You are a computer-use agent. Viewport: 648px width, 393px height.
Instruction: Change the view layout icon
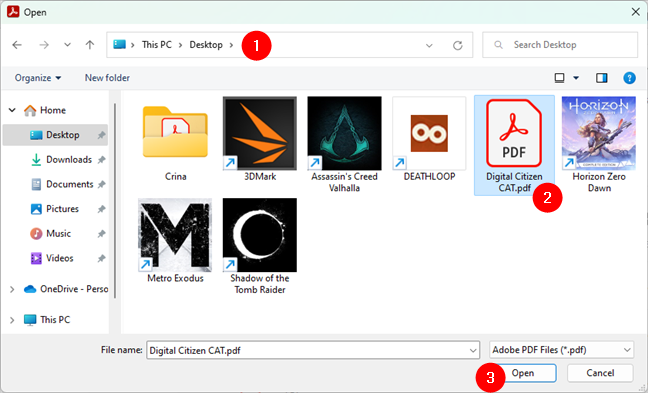[x=559, y=78]
